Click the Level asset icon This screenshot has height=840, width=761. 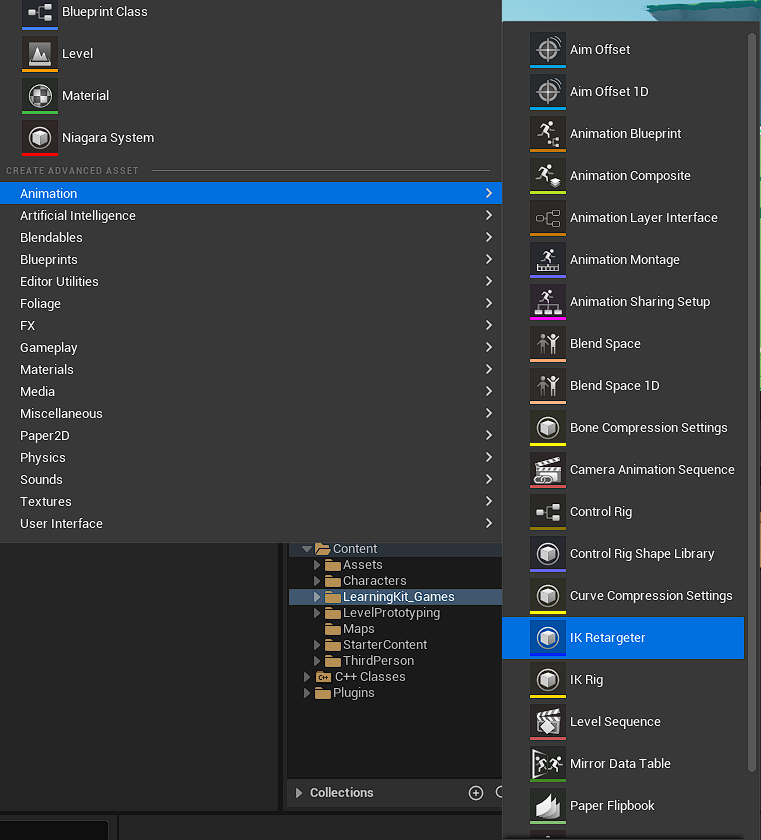[x=40, y=54]
